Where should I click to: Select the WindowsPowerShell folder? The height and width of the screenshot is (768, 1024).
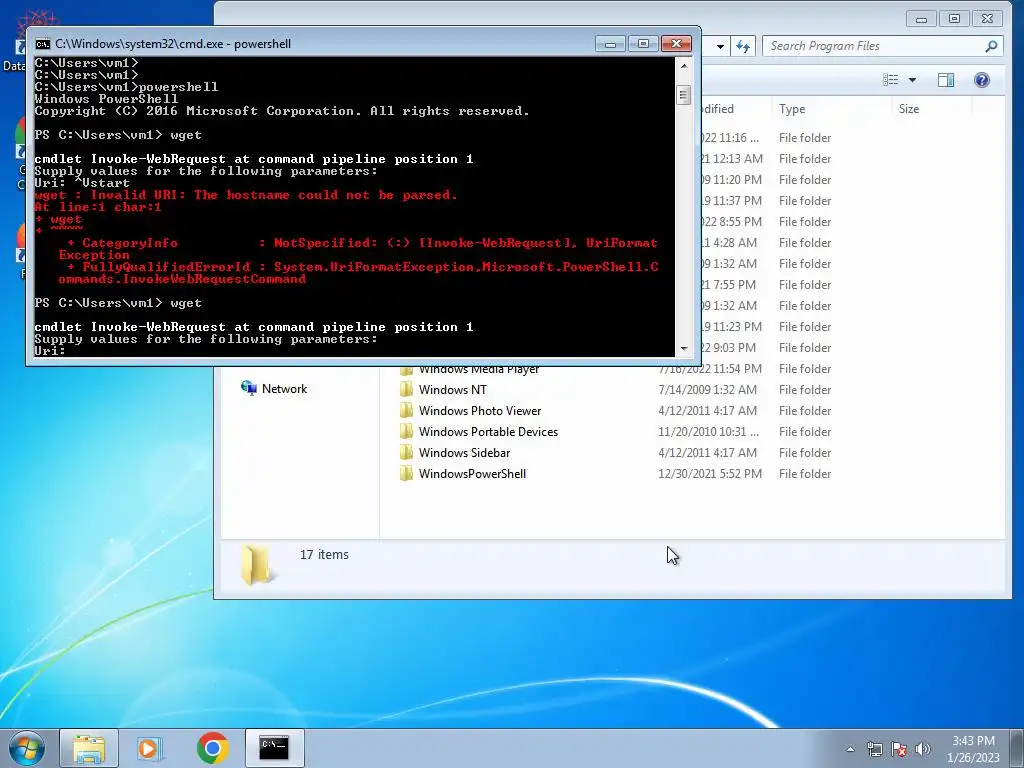coord(472,473)
